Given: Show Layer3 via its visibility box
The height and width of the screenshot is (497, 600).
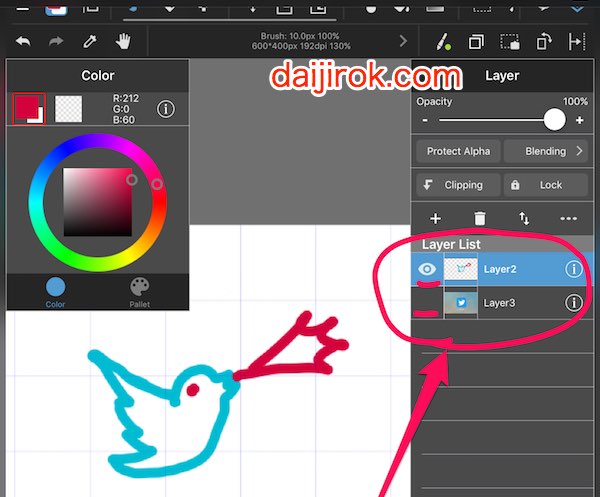Looking at the screenshot, I should click(x=427, y=303).
